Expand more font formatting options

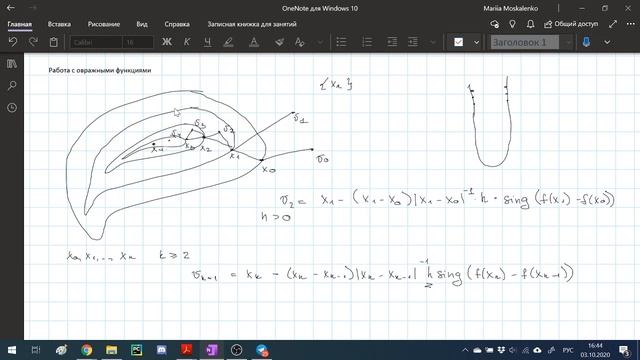pyautogui.click(x=320, y=42)
